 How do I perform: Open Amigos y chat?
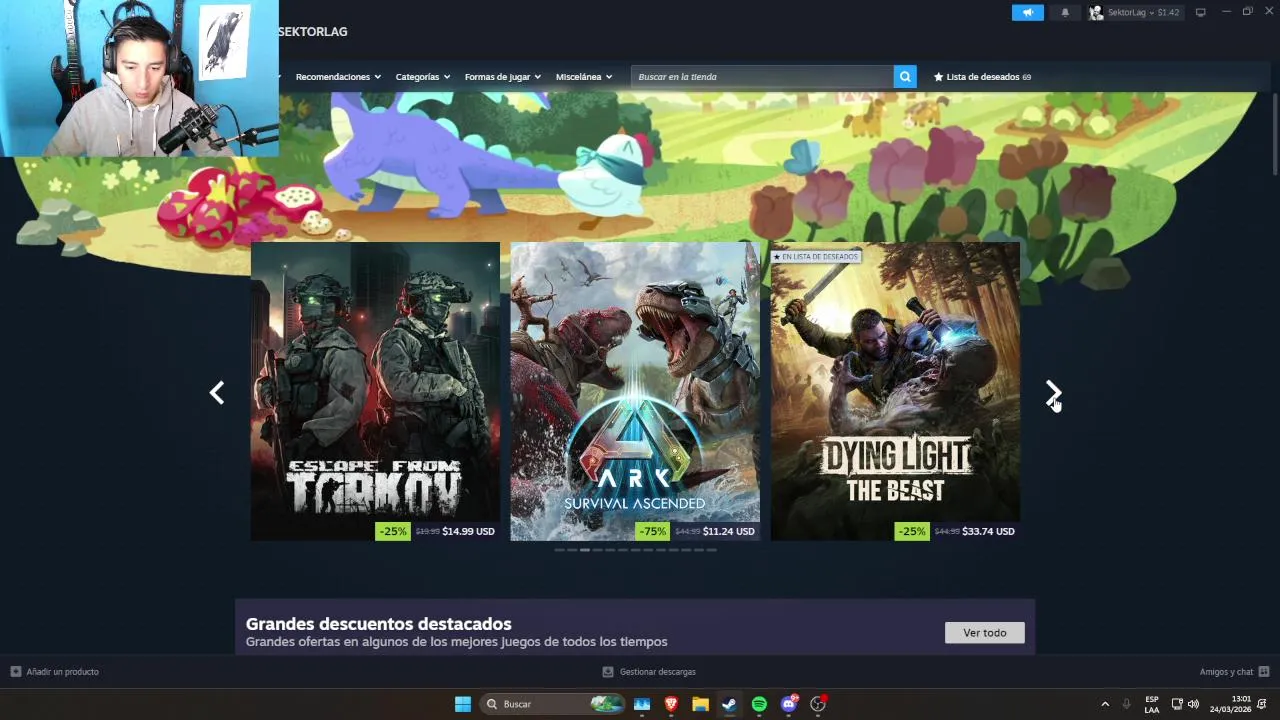(x=1226, y=672)
